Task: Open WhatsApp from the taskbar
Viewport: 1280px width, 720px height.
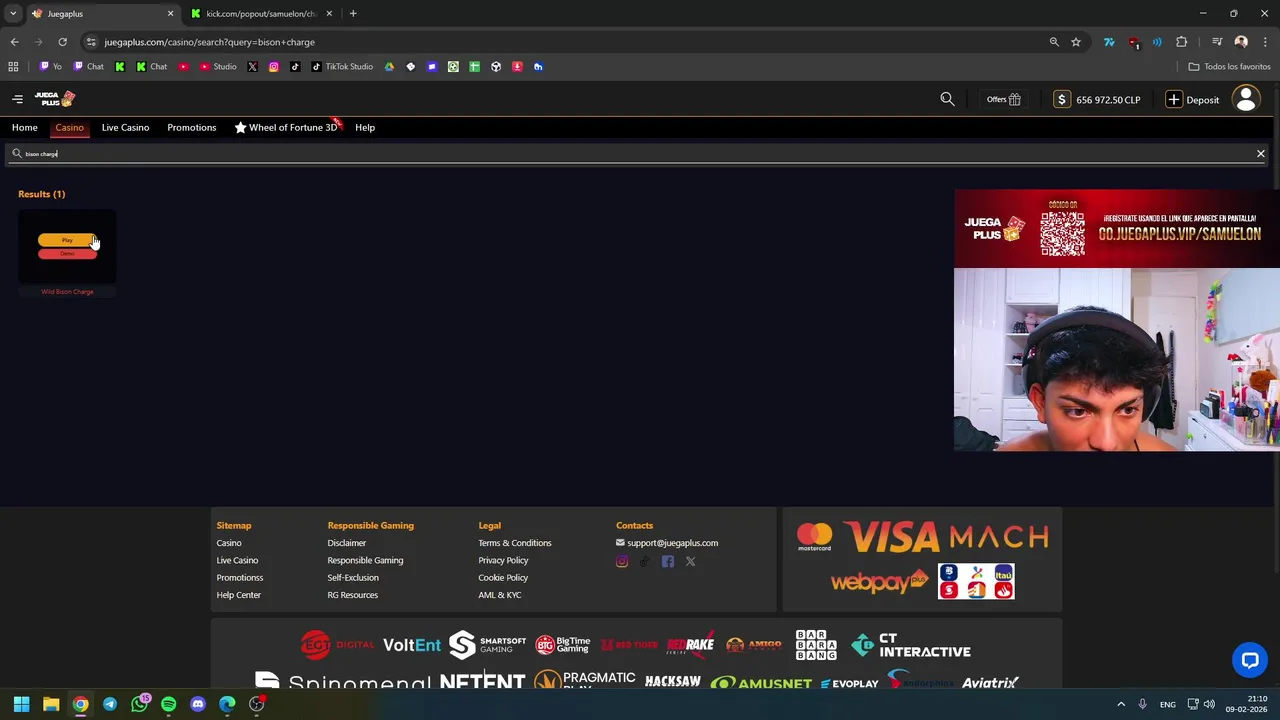Action: [x=139, y=704]
